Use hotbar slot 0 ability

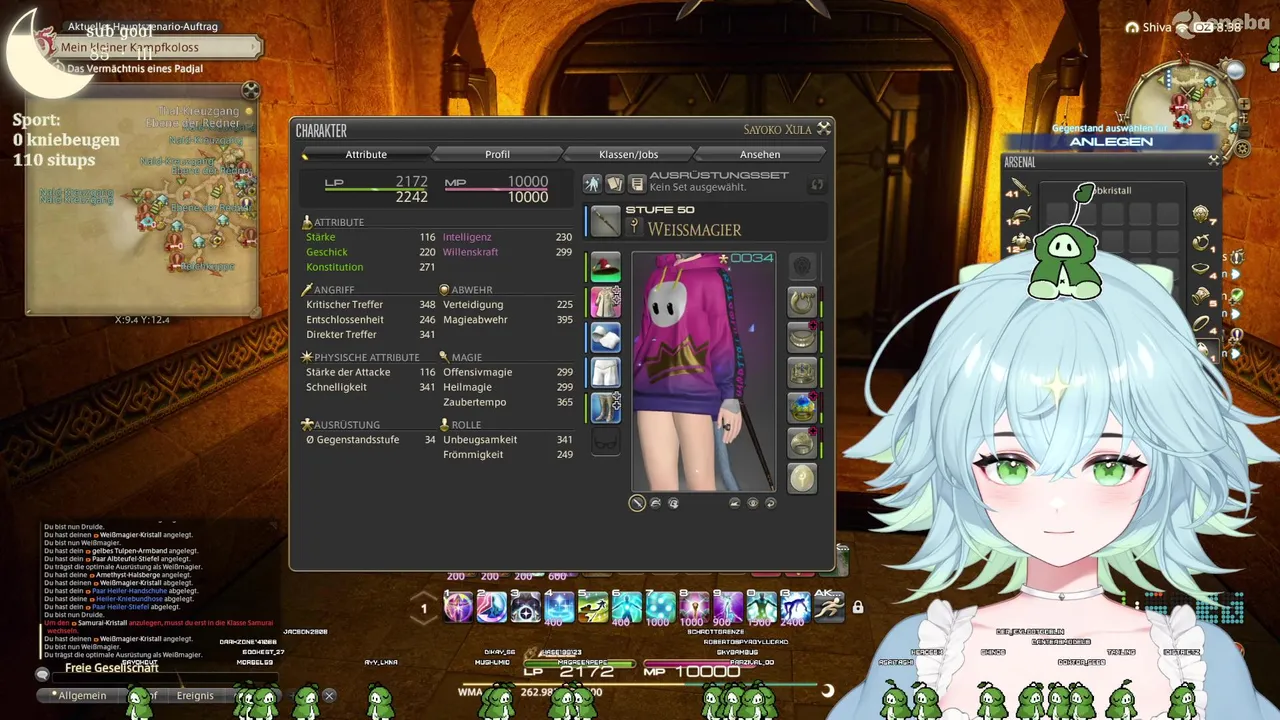[x=762, y=607]
